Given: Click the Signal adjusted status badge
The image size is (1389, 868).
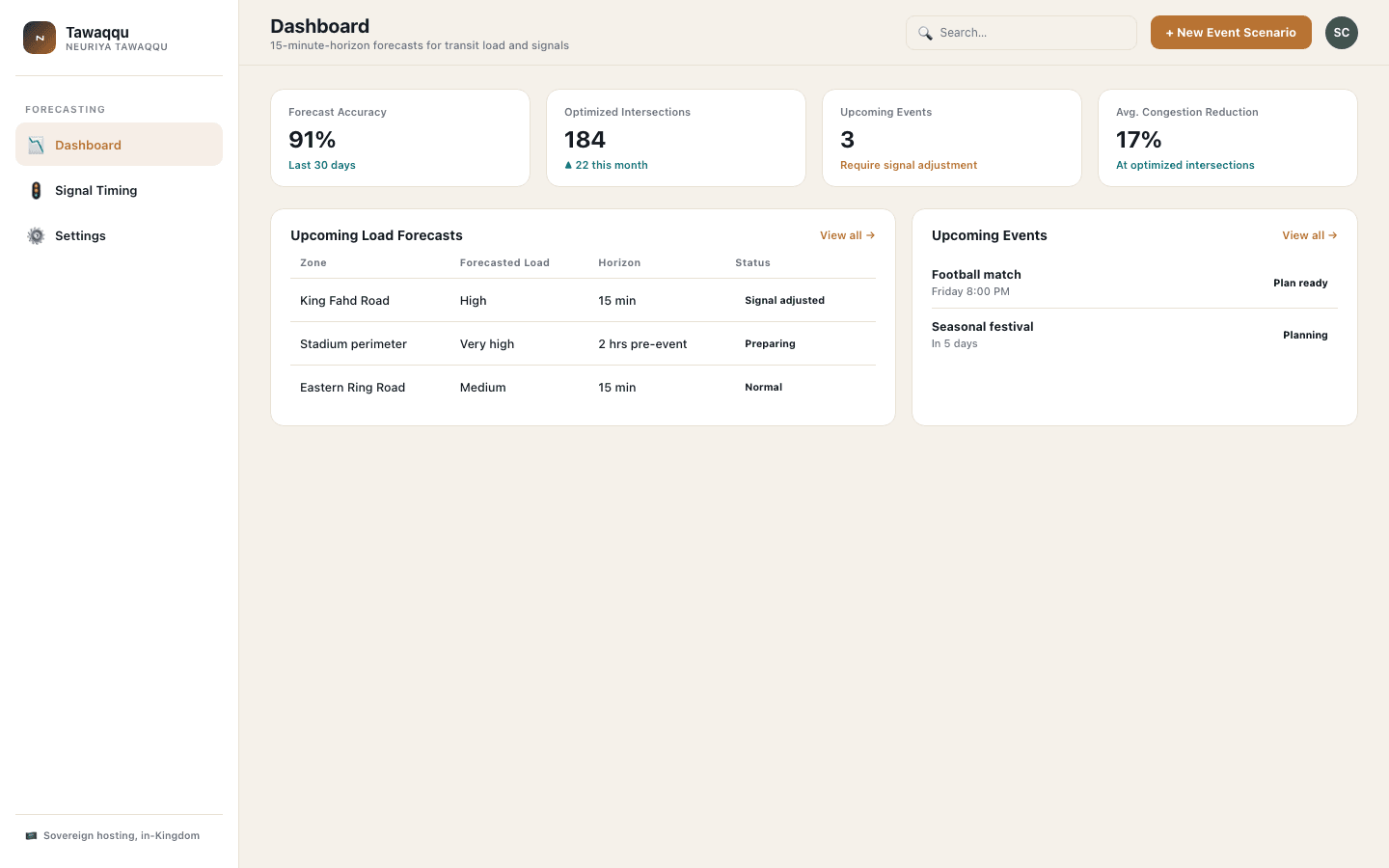Looking at the screenshot, I should [784, 301].
